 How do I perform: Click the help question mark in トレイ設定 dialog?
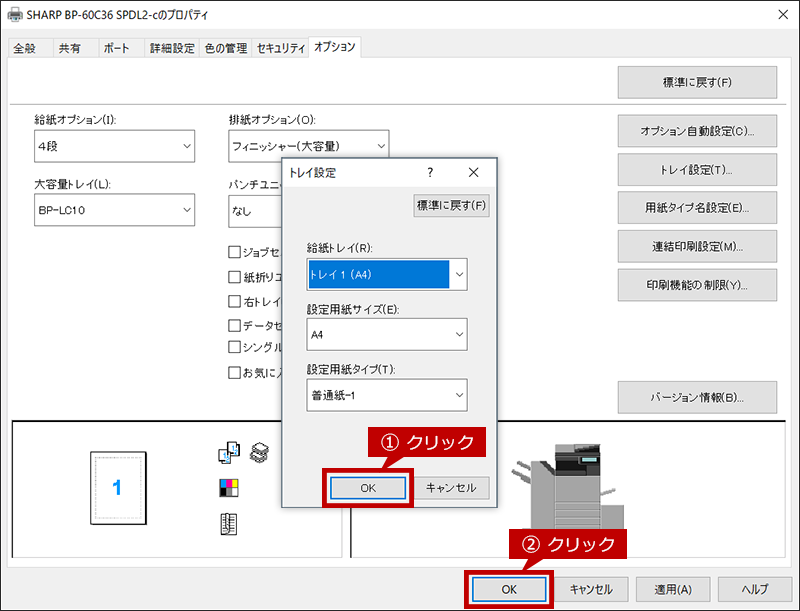pos(430,172)
